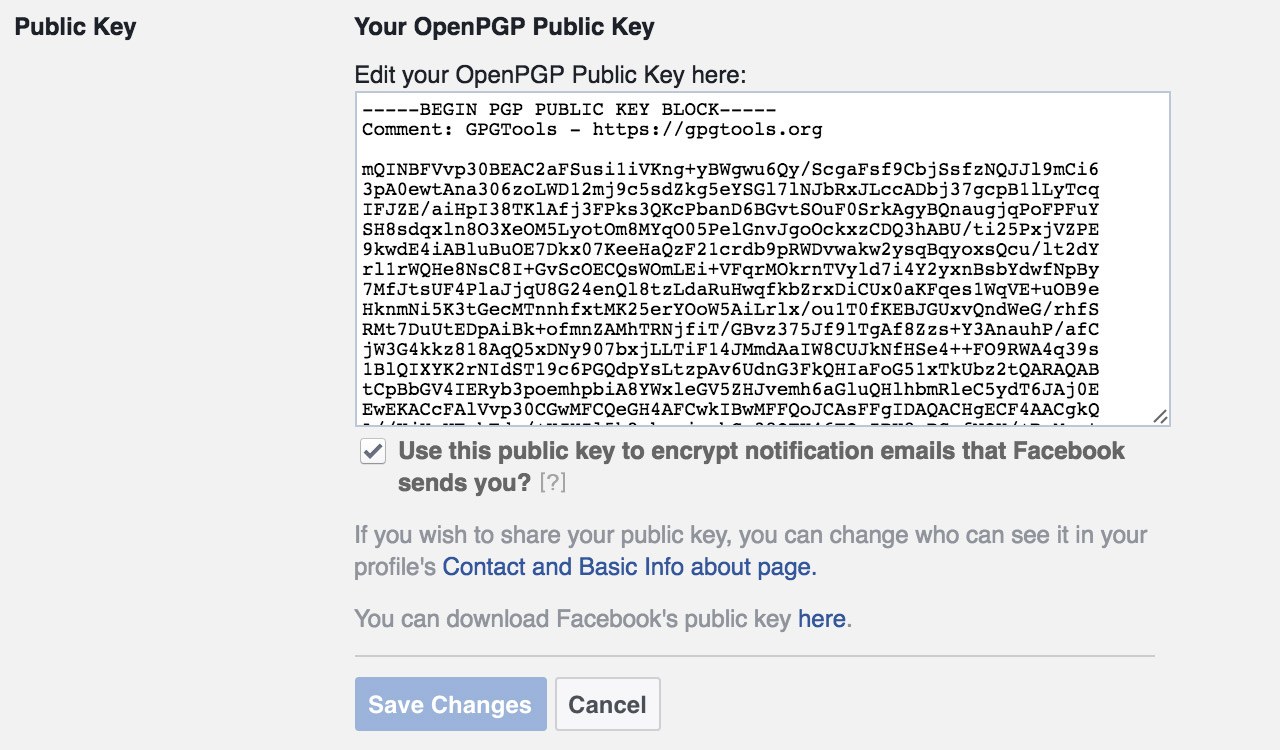Toggle the encrypt notification emails checkbox
1280x750 pixels.
click(x=373, y=452)
